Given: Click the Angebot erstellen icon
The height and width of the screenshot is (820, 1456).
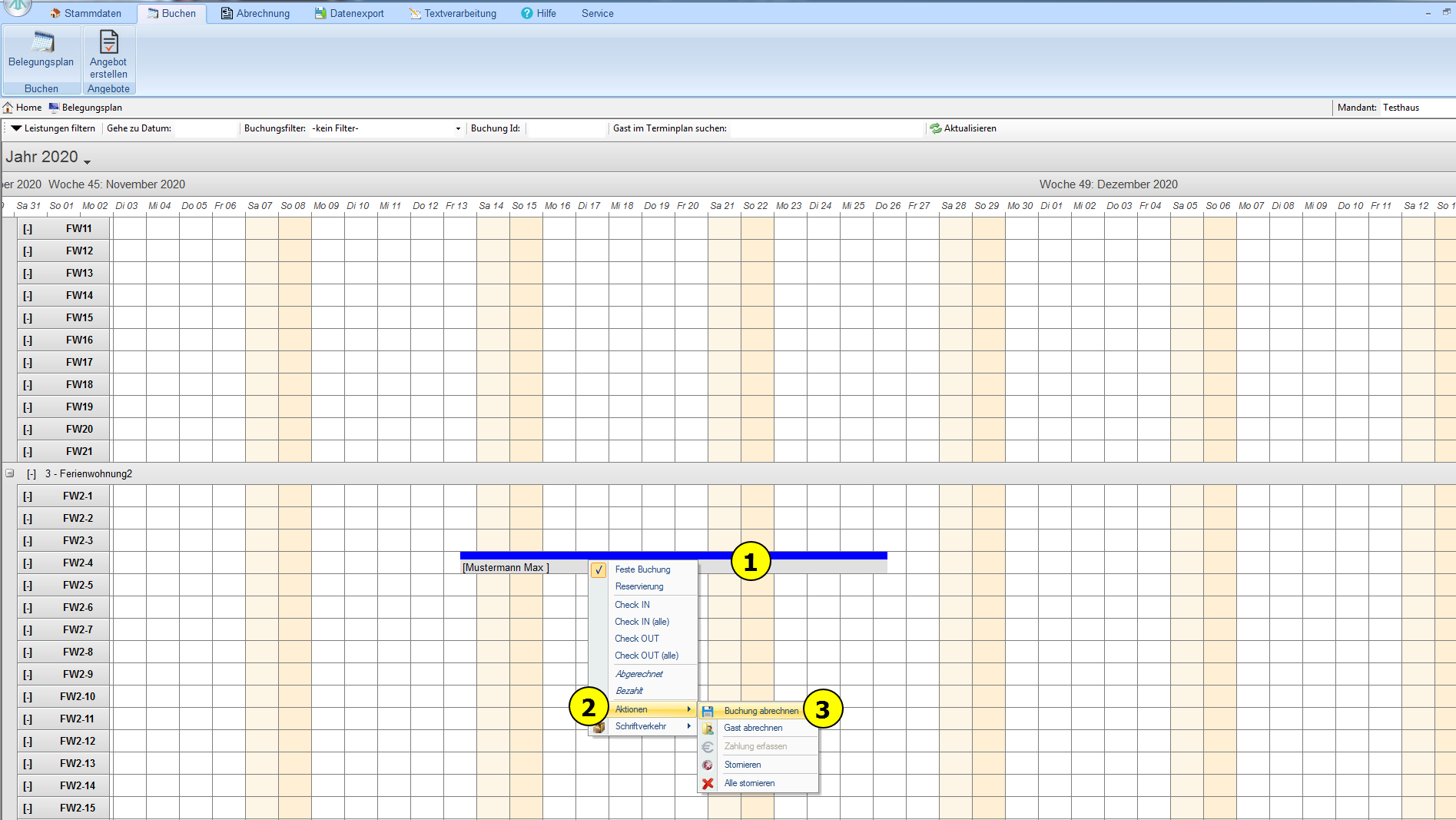Looking at the screenshot, I should [108, 43].
